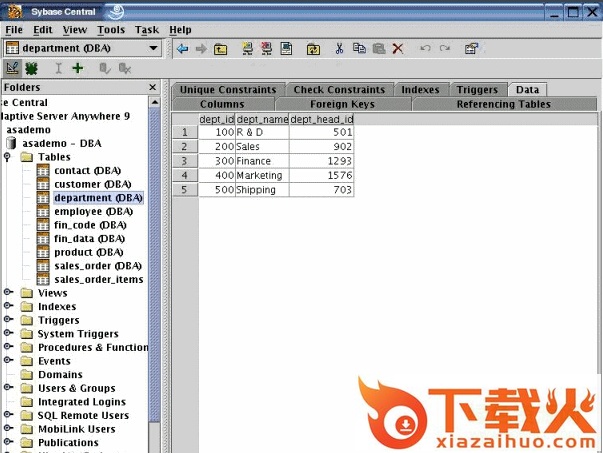The width and height of the screenshot is (603, 453).
Task: Click the commit changes icon
Action: 105,68
